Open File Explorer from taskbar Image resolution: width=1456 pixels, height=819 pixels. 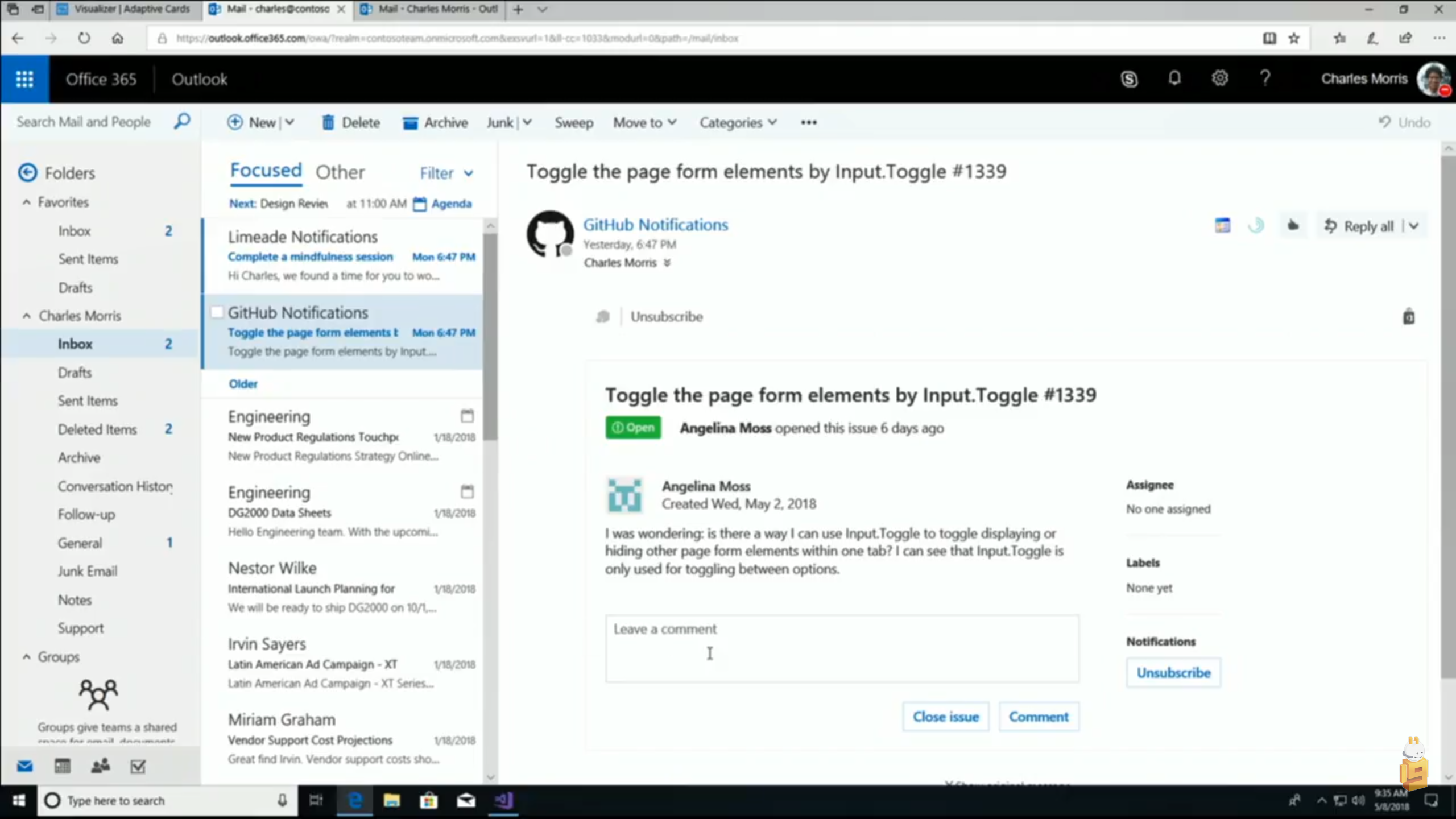click(392, 801)
